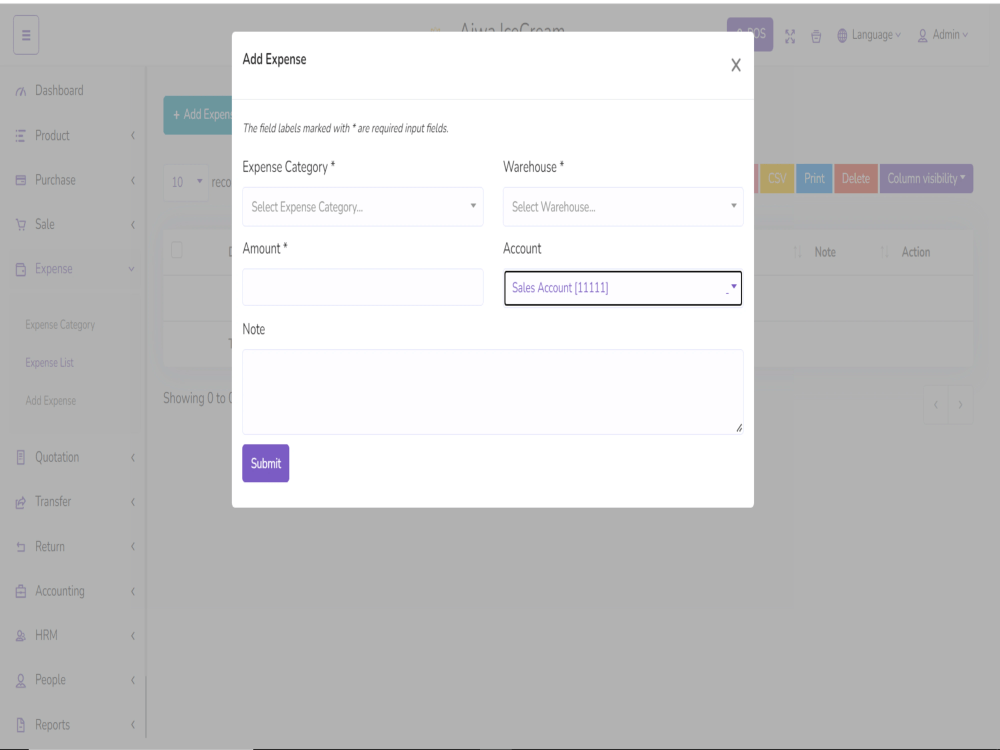Expand the Product menu chevron

133,135
